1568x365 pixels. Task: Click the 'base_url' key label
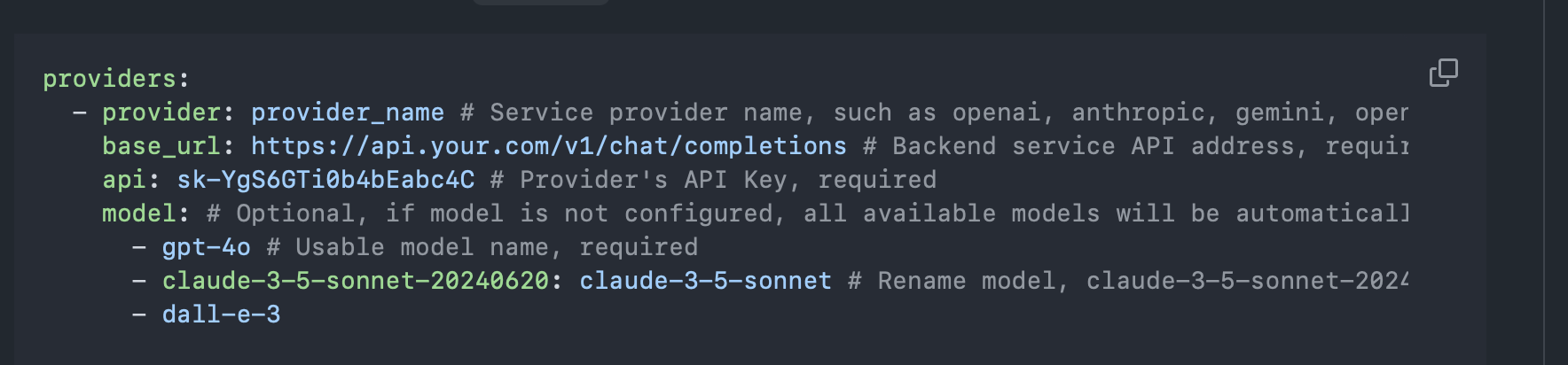tap(161, 146)
